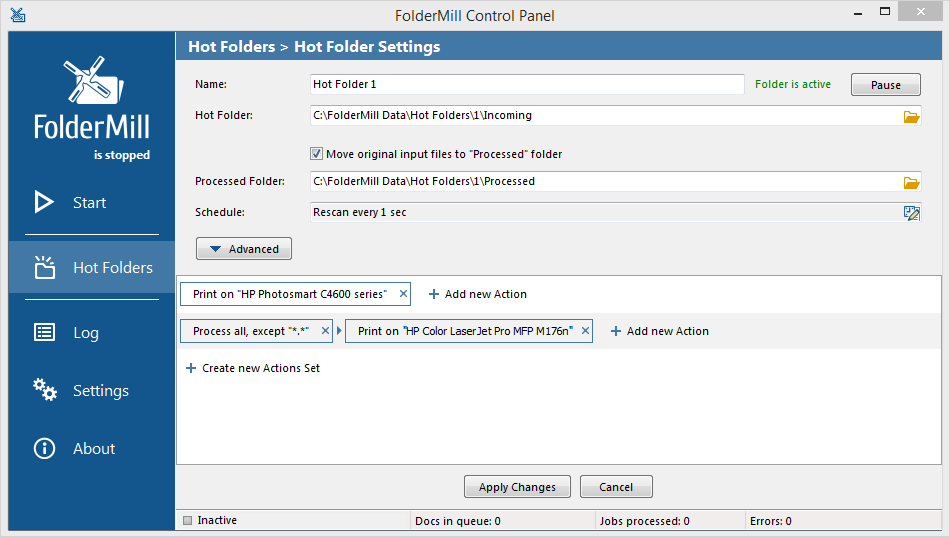Image resolution: width=950 pixels, height=538 pixels.
Task: Toggle Move original input files to Processed checkbox
Action: [316, 154]
